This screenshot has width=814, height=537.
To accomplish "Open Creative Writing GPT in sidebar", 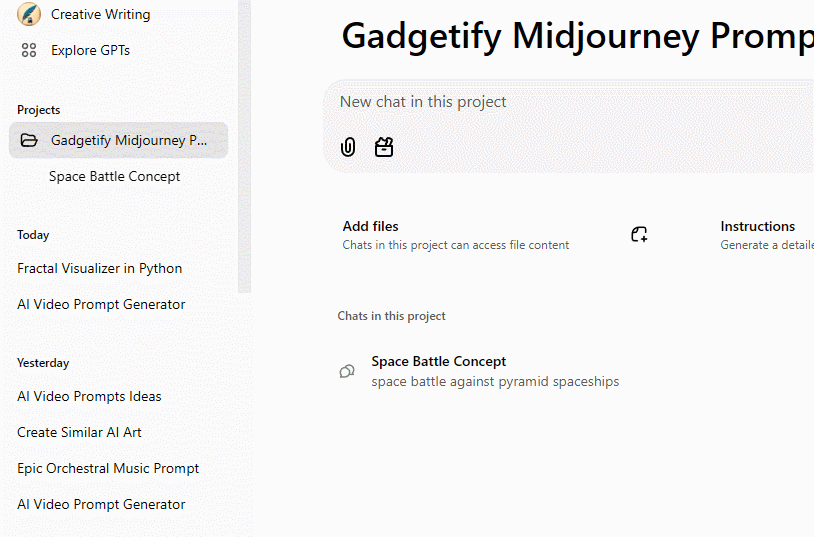I will 100,14.
